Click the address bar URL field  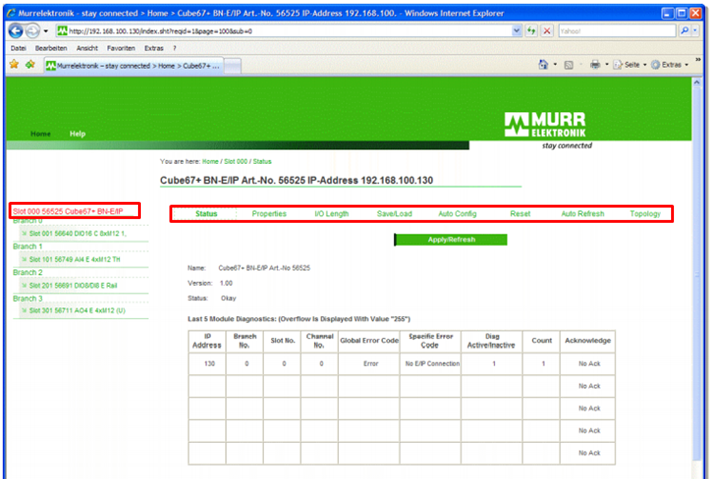coord(284,31)
